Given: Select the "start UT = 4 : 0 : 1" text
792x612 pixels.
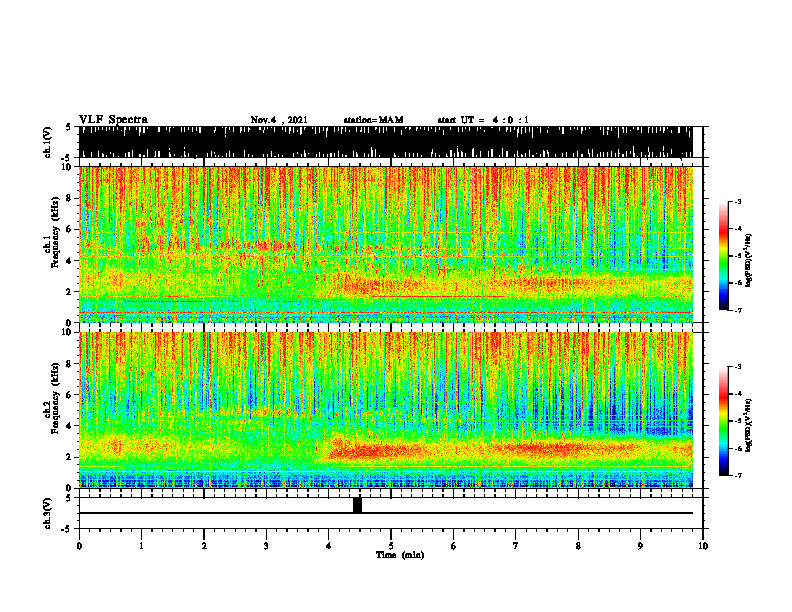Looking at the screenshot, I should [x=483, y=120].
